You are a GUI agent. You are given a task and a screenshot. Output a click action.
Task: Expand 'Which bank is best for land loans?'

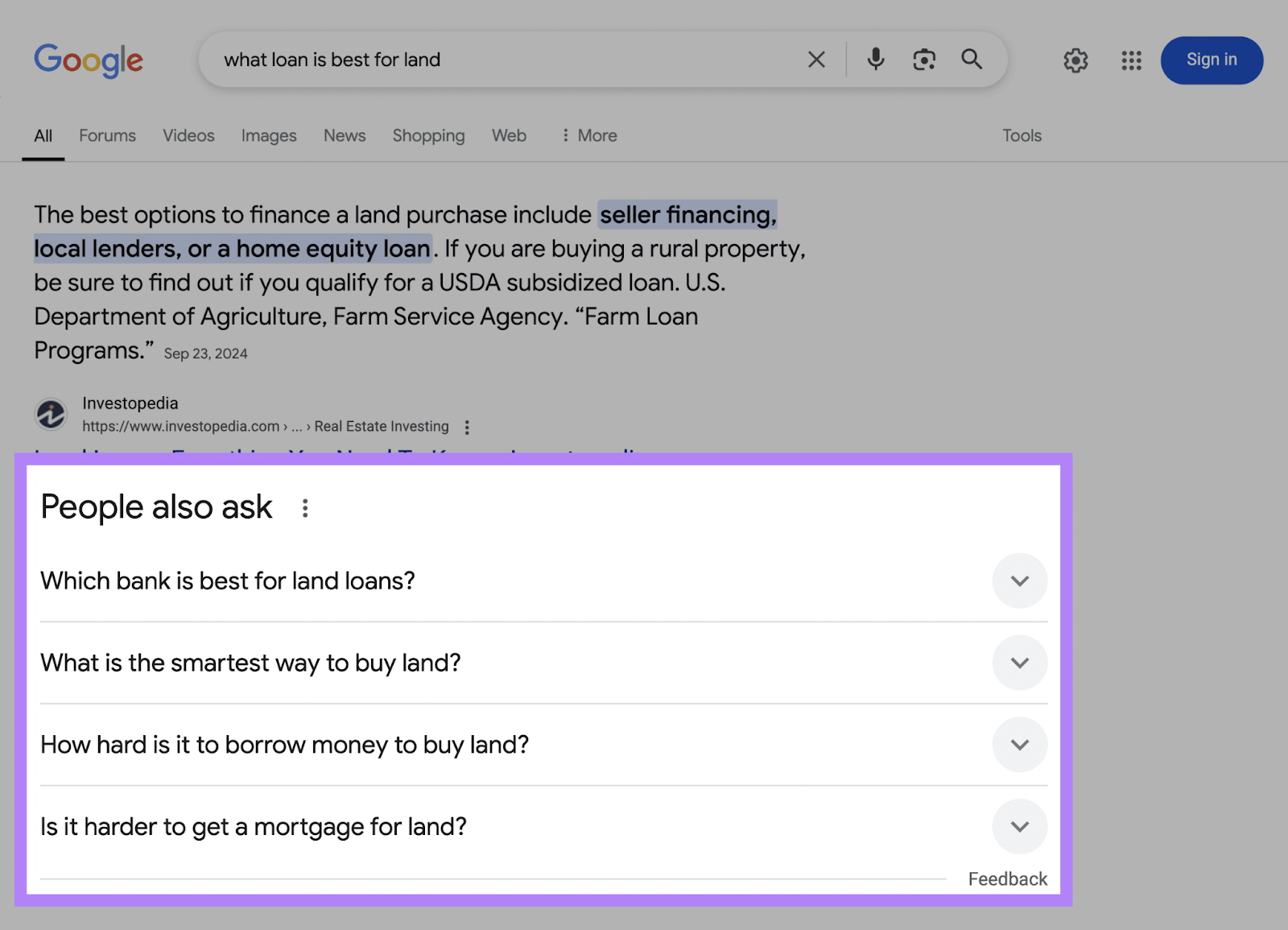1019,581
